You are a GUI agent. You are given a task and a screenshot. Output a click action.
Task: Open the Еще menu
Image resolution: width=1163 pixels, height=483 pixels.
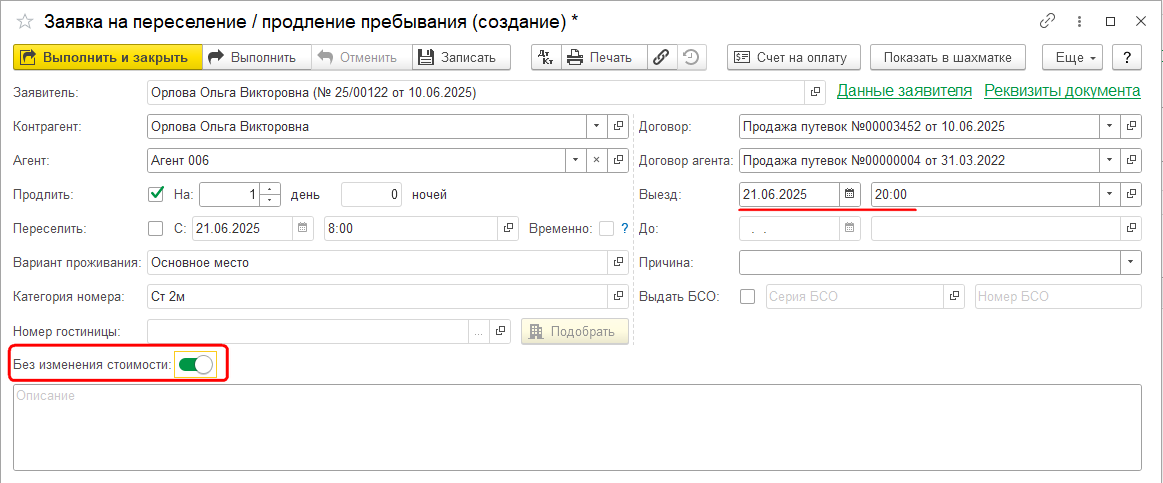[1073, 57]
